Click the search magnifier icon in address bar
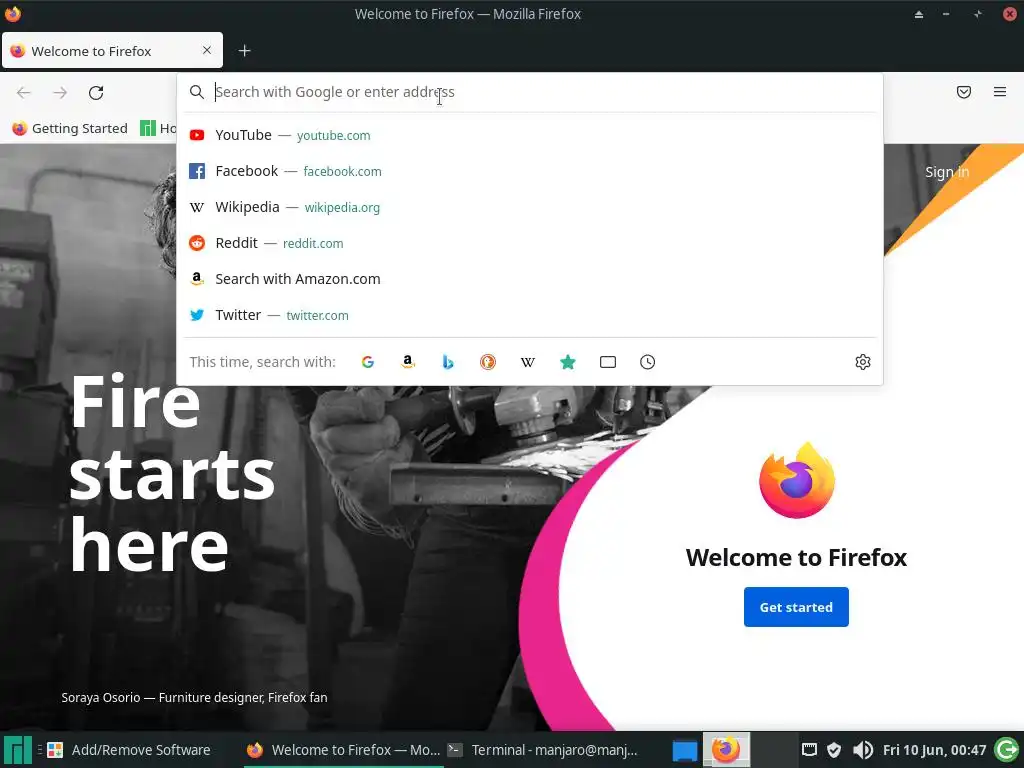 197,92
